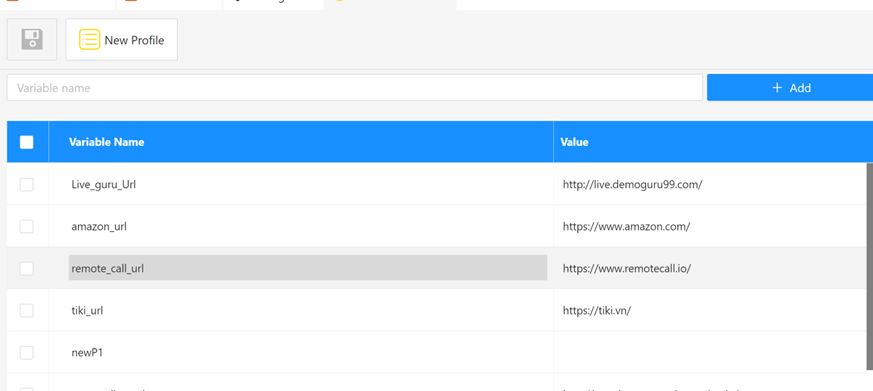This screenshot has width=873, height=391.
Task: Click the remote_call_url name field
Action: tap(308, 268)
